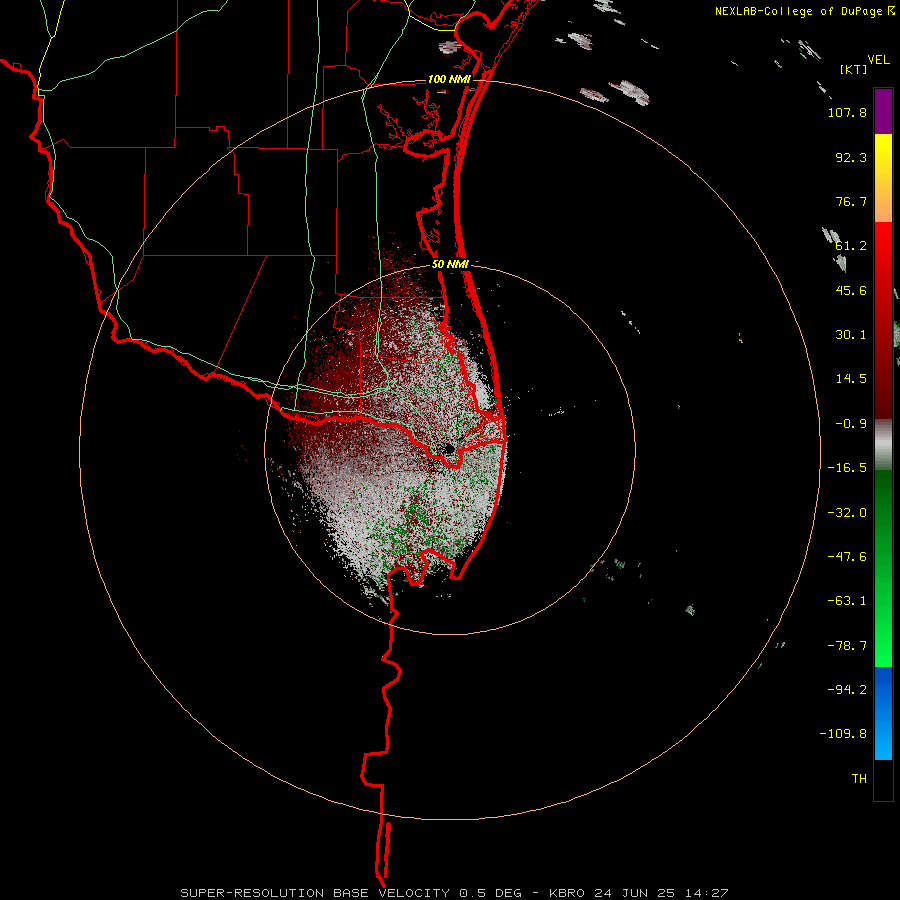Click the 100 NMI range ring label

(x=449, y=79)
